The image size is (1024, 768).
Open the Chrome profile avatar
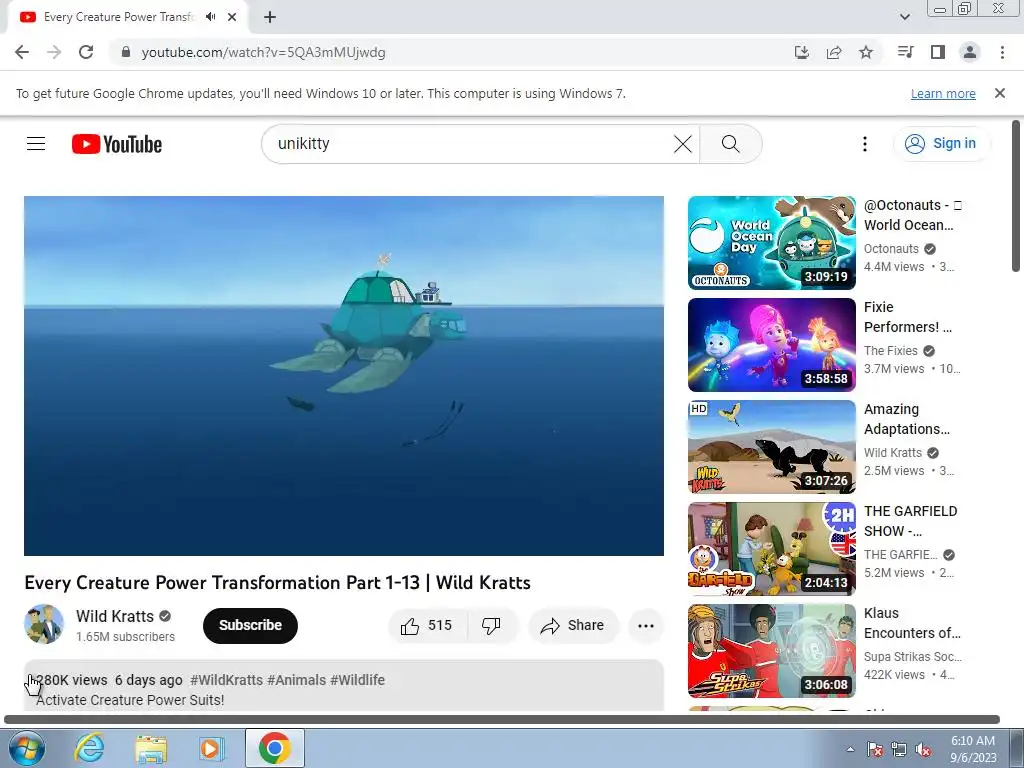click(x=970, y=52)
